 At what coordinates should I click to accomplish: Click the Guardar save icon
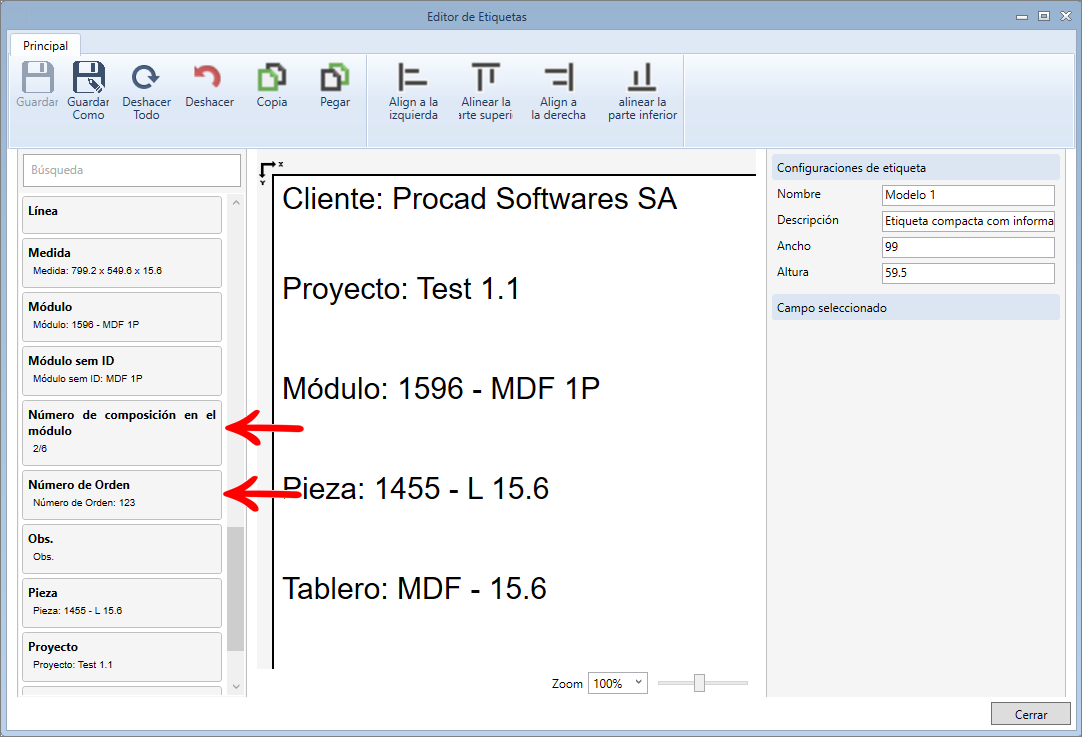tap(37, 77)
